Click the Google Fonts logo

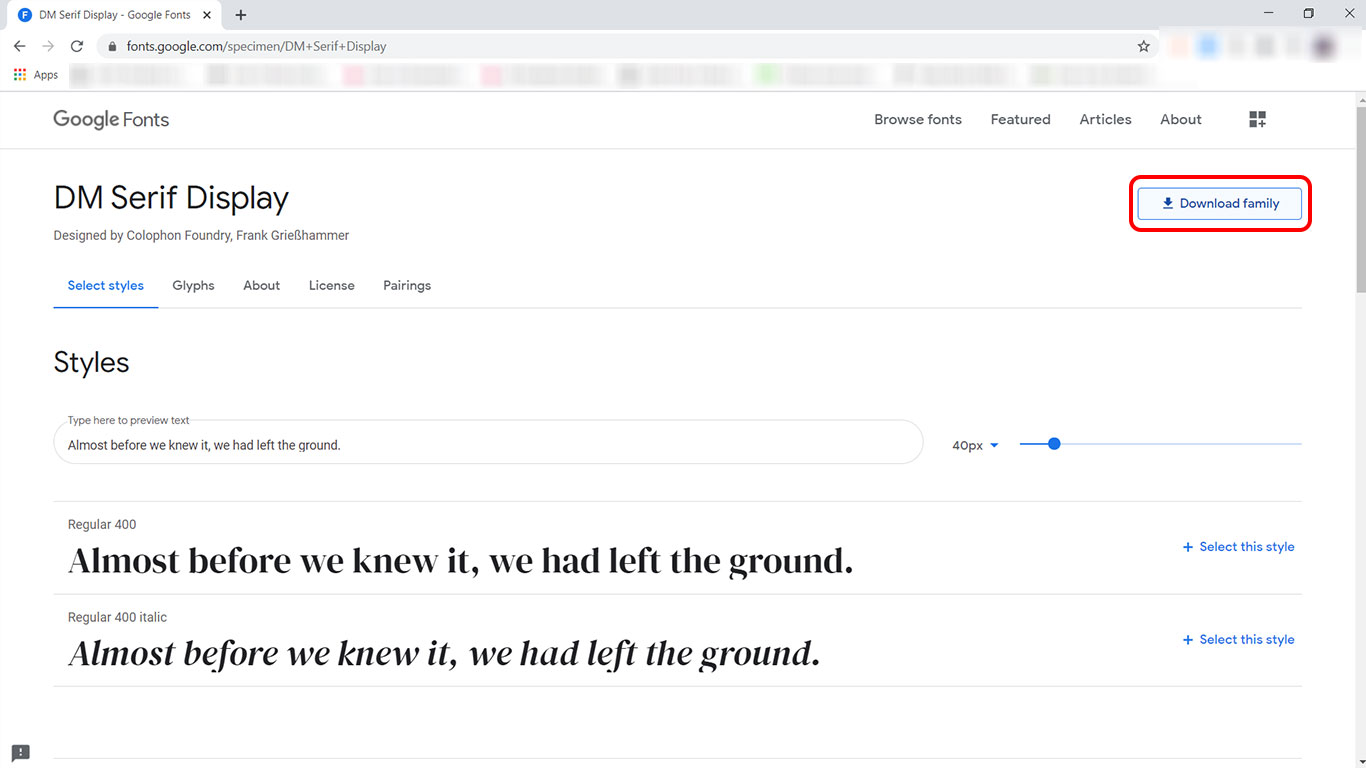tap(111, 119)
